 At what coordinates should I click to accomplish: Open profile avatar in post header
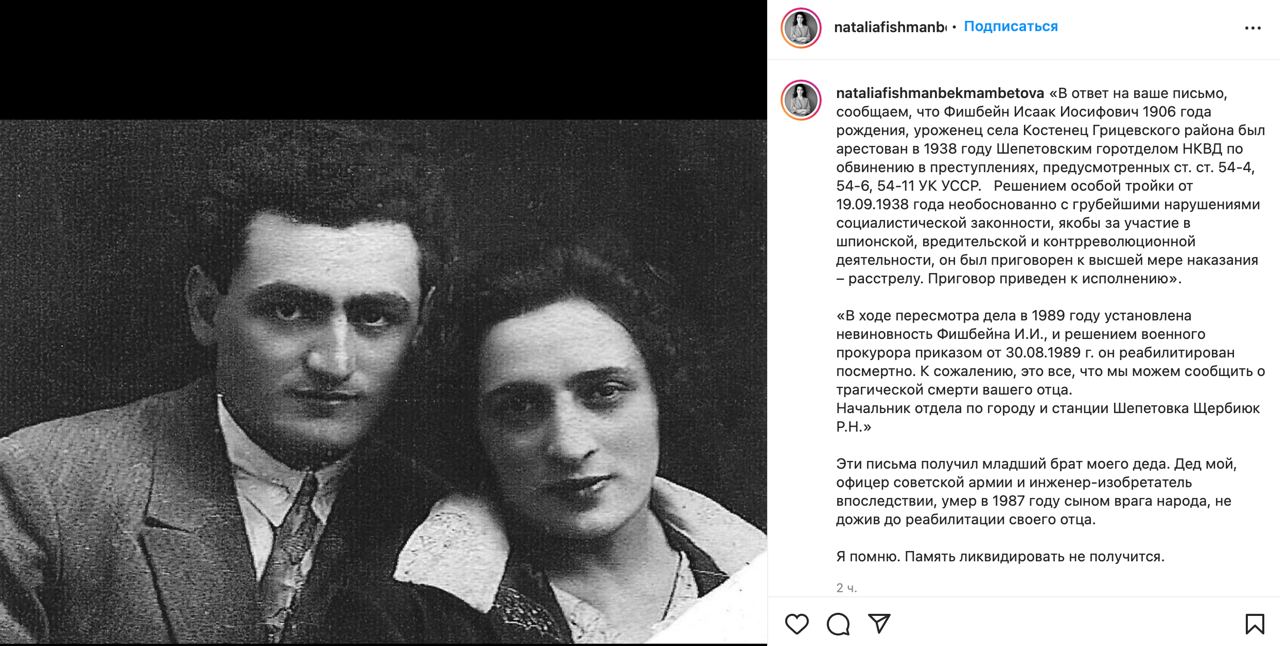pos(801,28)
